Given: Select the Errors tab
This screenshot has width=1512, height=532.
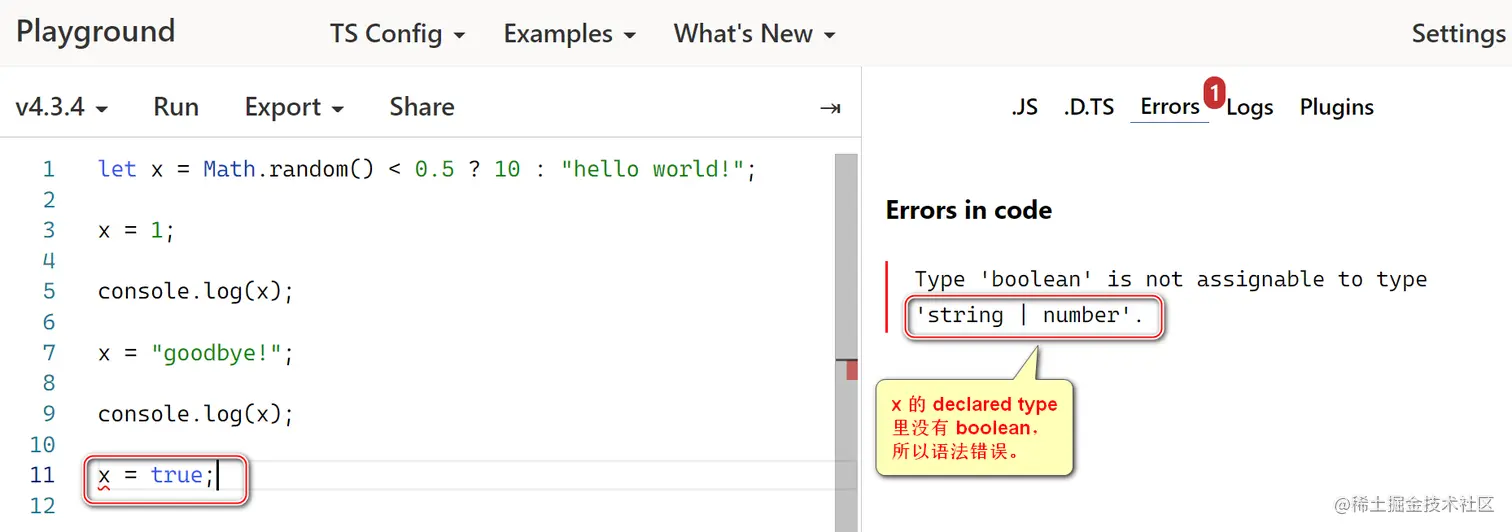Looking at the screenshot, I should [1169, 107].
